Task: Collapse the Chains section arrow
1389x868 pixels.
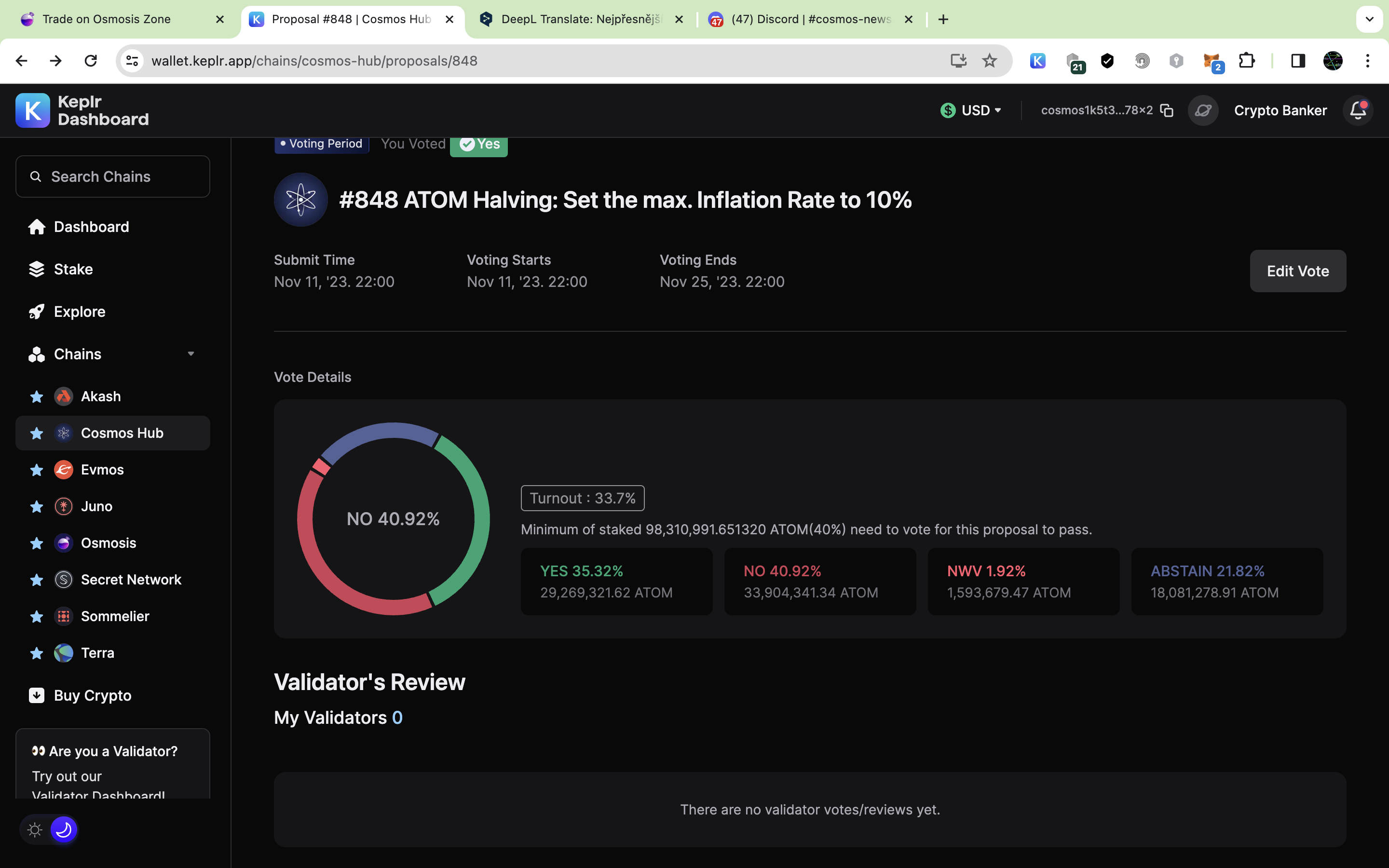Action: (191, 354)
